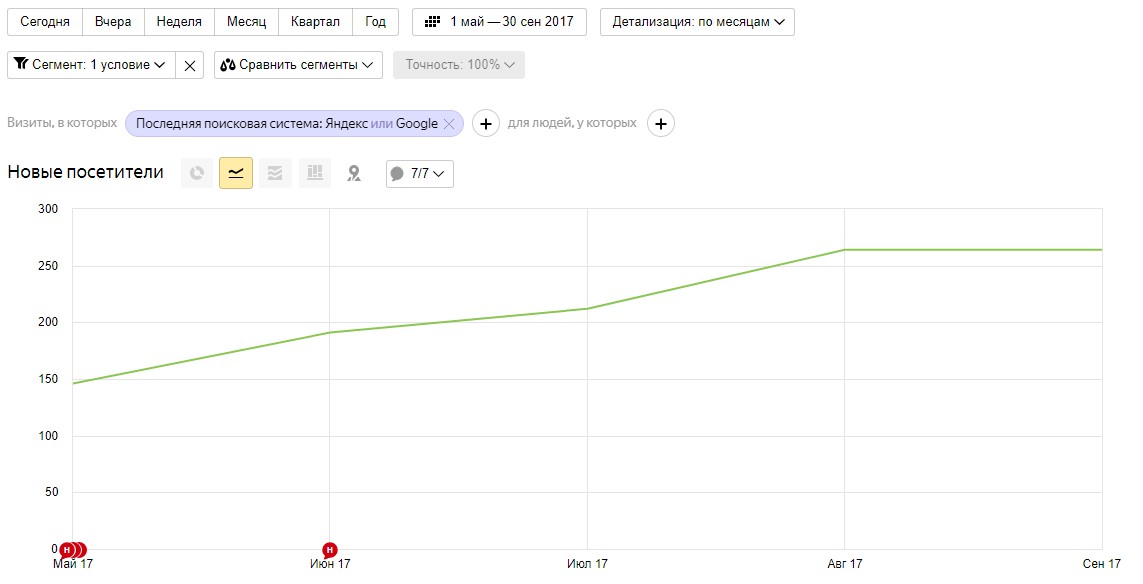Click the 150 y-axis value
This screenshot has height=584, width=1143.
48,379
